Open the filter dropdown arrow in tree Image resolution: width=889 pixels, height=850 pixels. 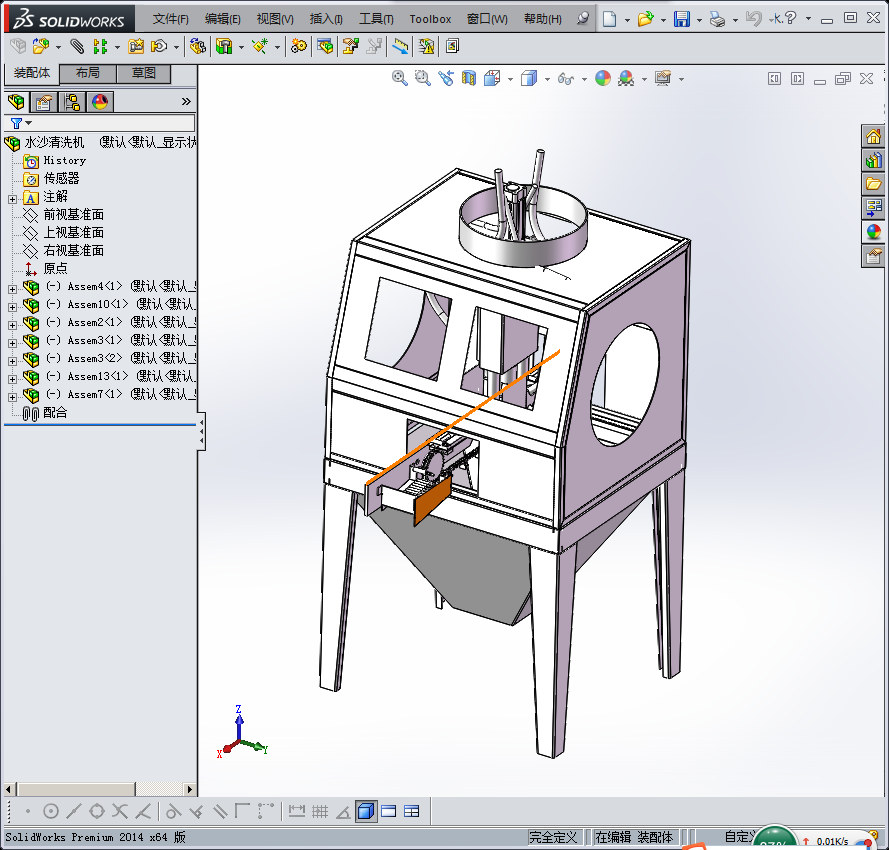pos(29,123)
